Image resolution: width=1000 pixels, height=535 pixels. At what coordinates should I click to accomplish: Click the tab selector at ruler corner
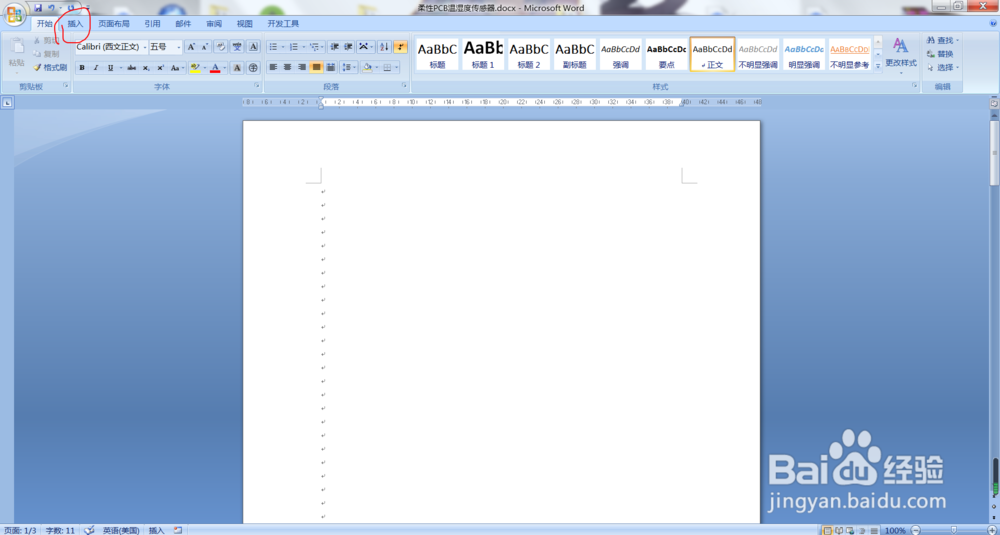[x=6, y=102]
